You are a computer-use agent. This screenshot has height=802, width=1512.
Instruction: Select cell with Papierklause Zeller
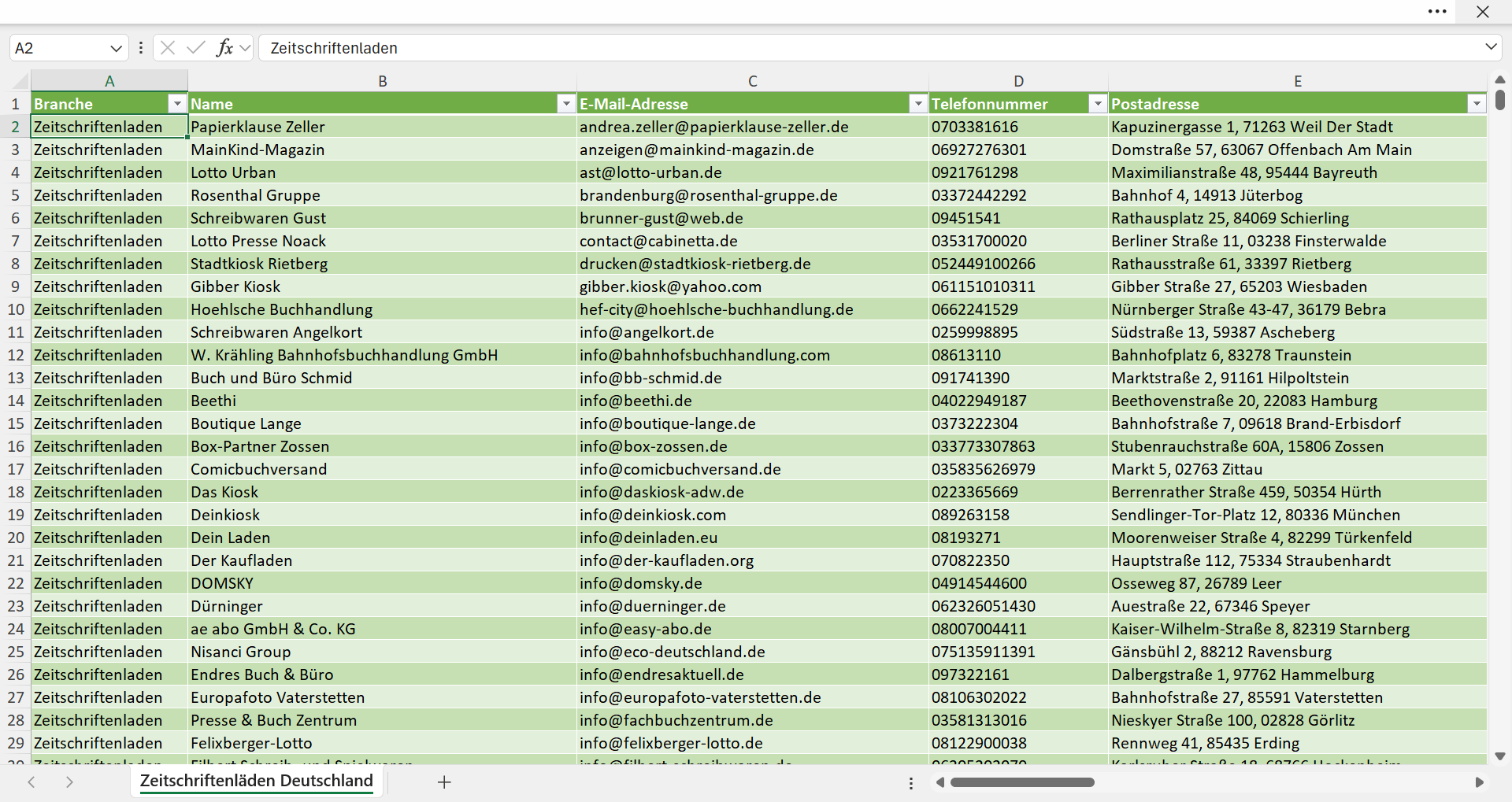(382, 127)
